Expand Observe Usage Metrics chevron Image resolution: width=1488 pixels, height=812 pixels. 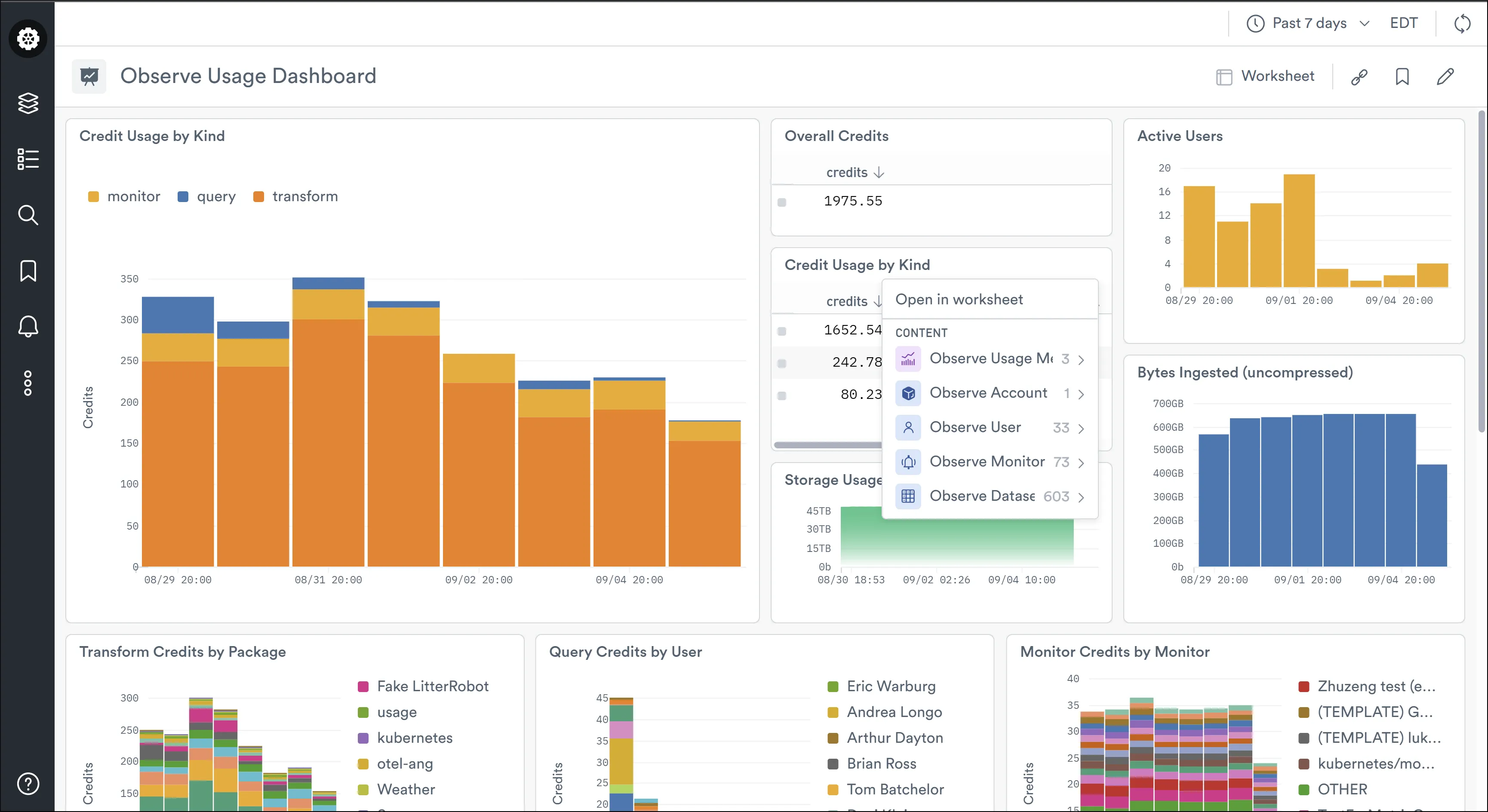pos(1081,360)
